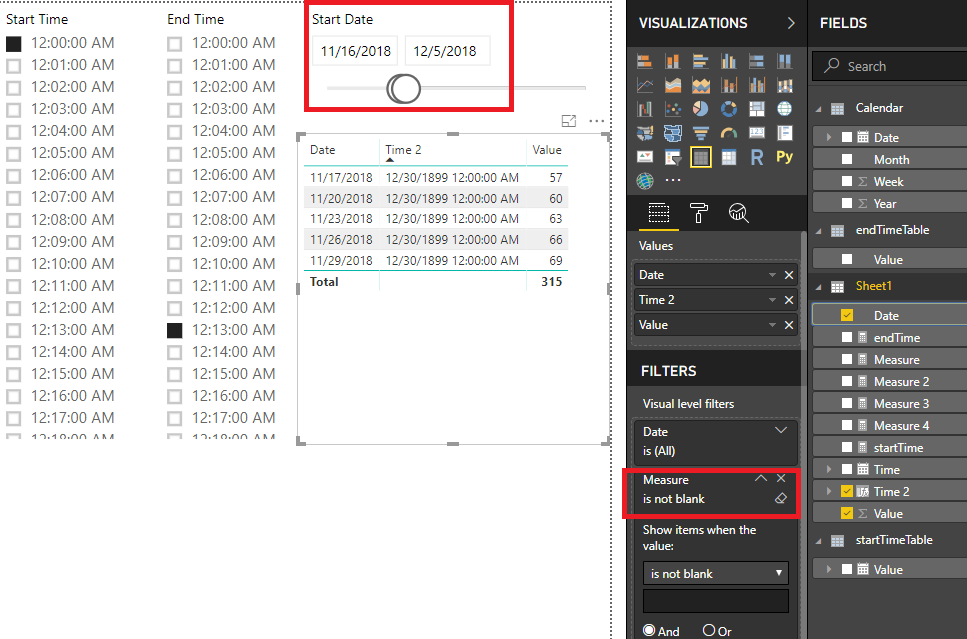967x639 pixels.
Task: Select the Or radio button
Action: pos(709,631)
